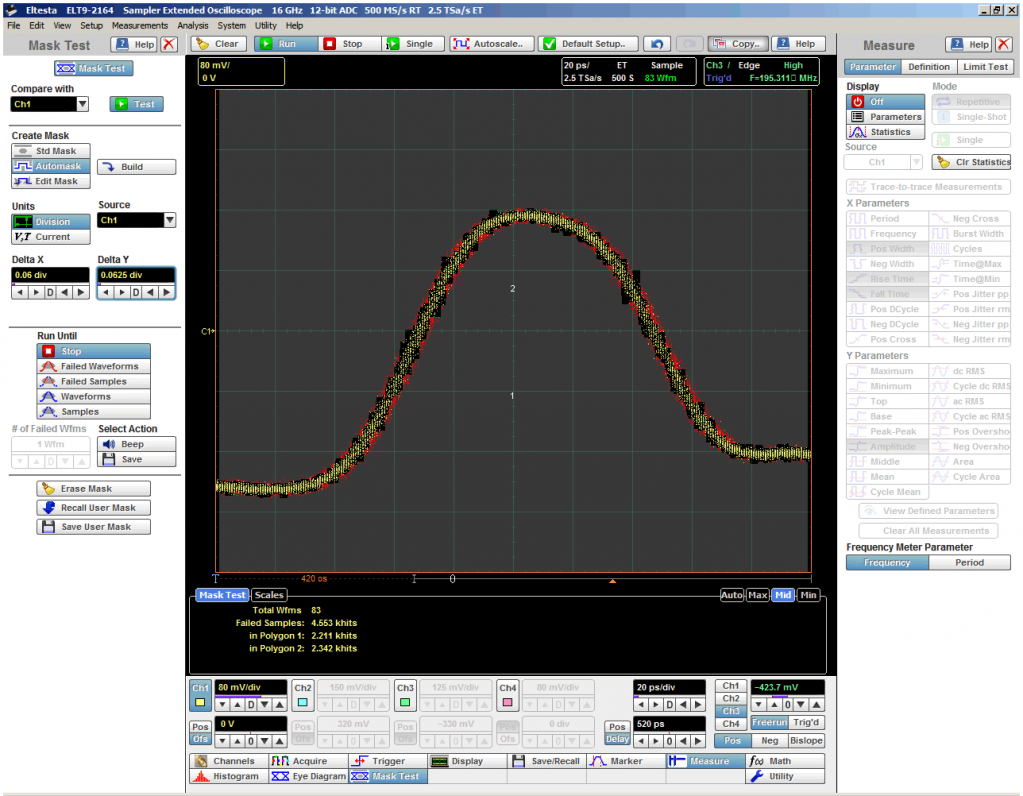Open the mask Source dropdown
1023x796 pixels.
169,220
